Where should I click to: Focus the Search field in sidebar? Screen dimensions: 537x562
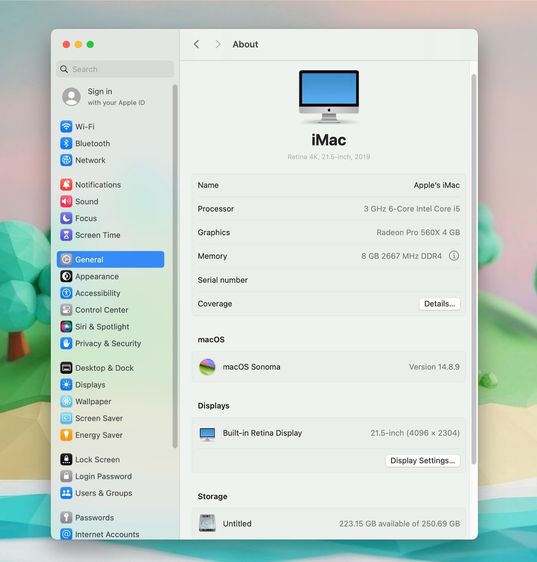pyautogui.click(x=115, y=69)
